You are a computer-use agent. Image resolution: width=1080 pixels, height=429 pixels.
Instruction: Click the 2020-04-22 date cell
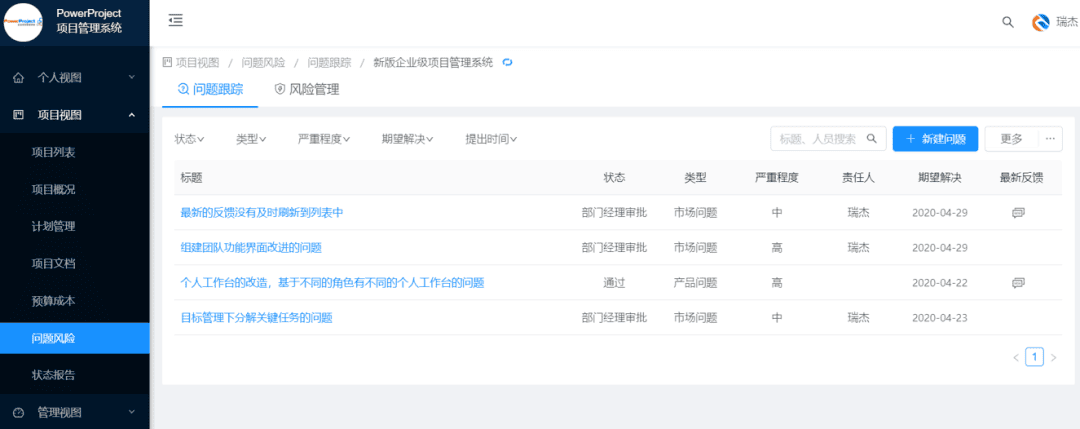tap(940, 283)
